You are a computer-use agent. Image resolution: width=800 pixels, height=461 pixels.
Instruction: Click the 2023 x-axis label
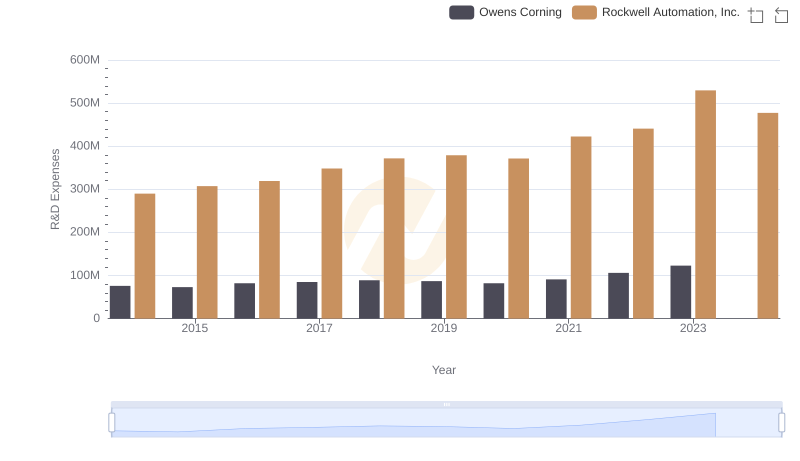point(693,328)
